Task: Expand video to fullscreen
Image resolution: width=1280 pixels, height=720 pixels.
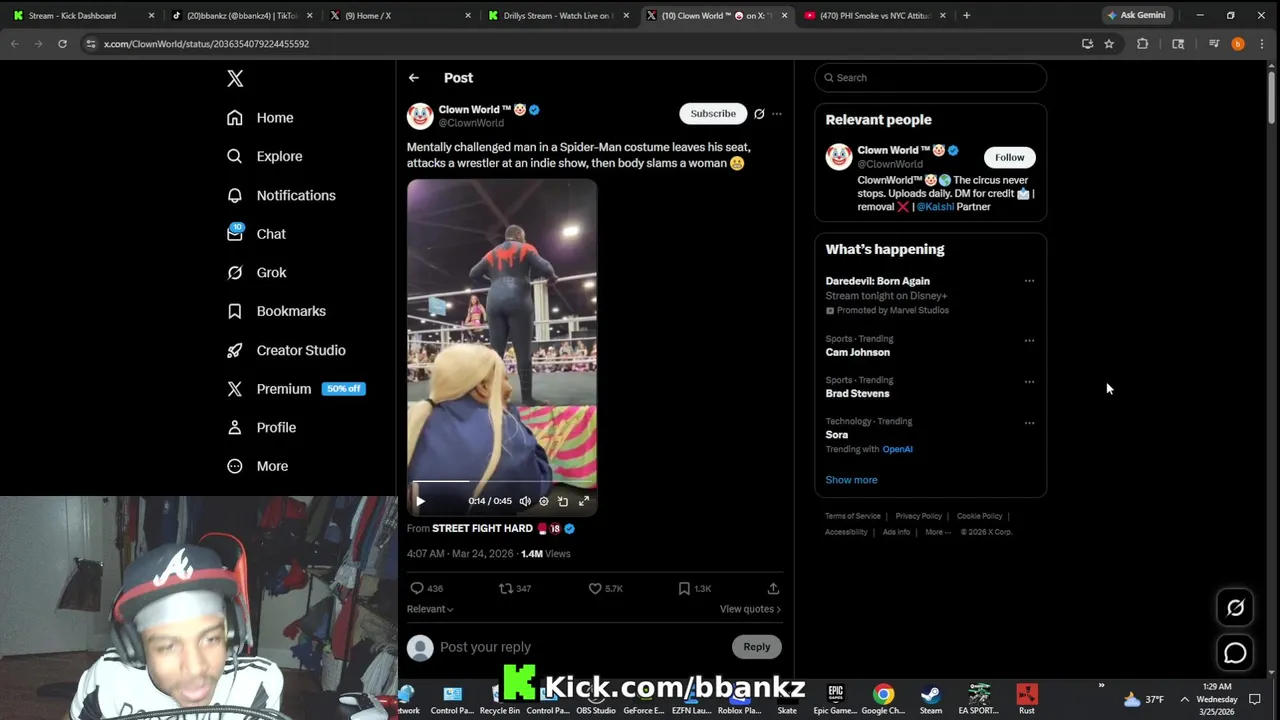Action: point(584,501)
